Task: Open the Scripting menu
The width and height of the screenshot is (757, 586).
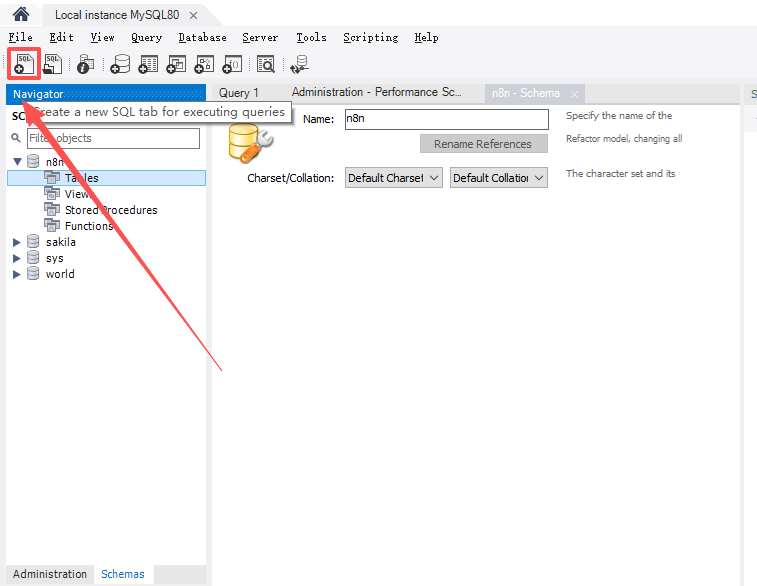Action: click(371, 37)
